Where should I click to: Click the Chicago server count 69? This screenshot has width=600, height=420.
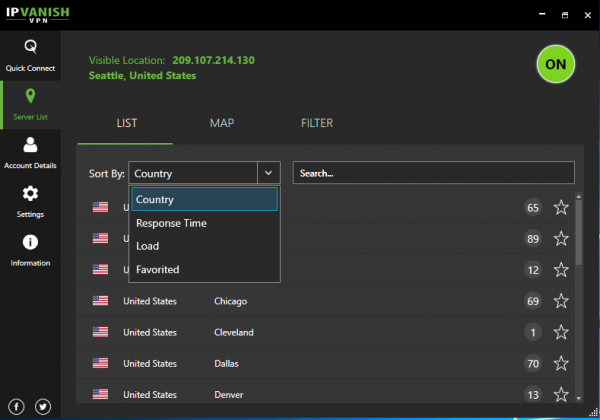(x=533, y=301)
